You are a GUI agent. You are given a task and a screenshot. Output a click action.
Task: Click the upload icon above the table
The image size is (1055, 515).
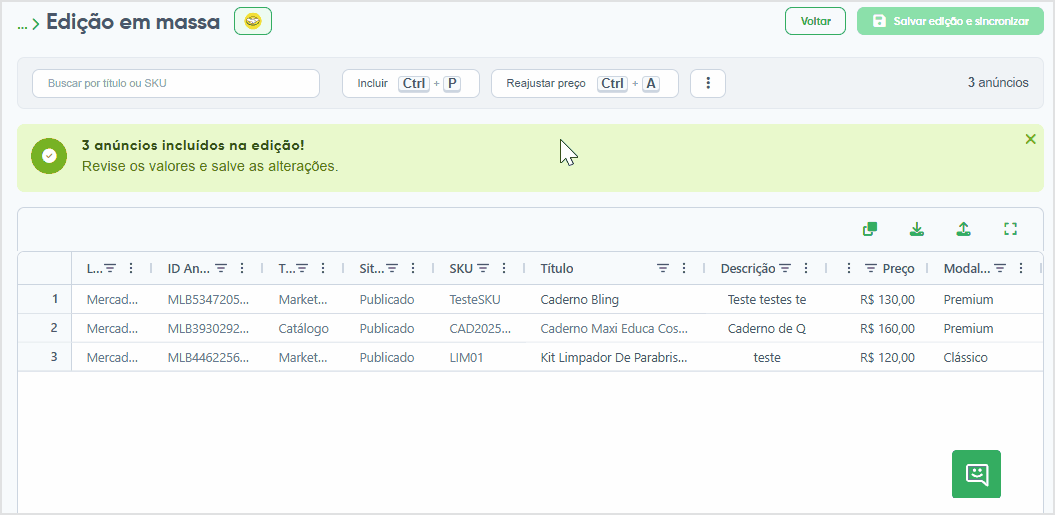[x=963, y=229]
